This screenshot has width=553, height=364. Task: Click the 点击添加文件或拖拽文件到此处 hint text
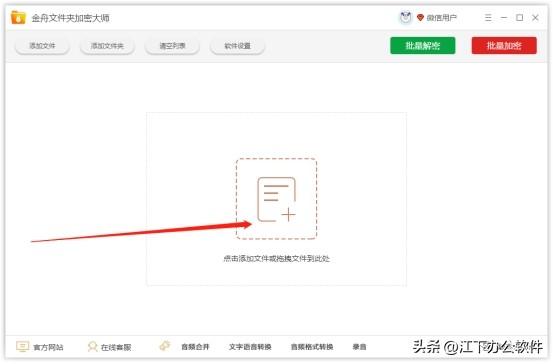coord(276,259)
